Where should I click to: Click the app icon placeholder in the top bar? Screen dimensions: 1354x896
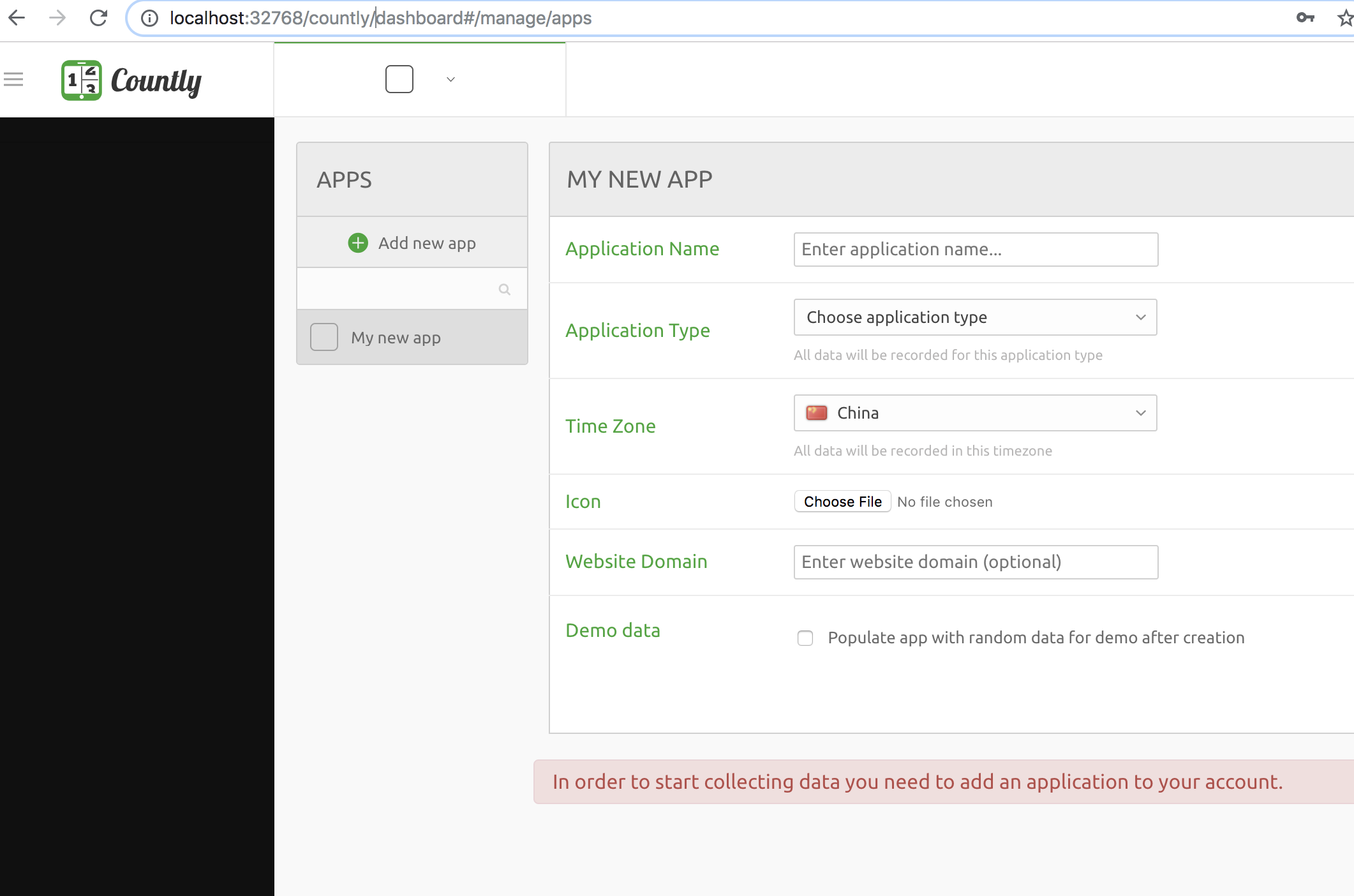click(x=399, y=79)
